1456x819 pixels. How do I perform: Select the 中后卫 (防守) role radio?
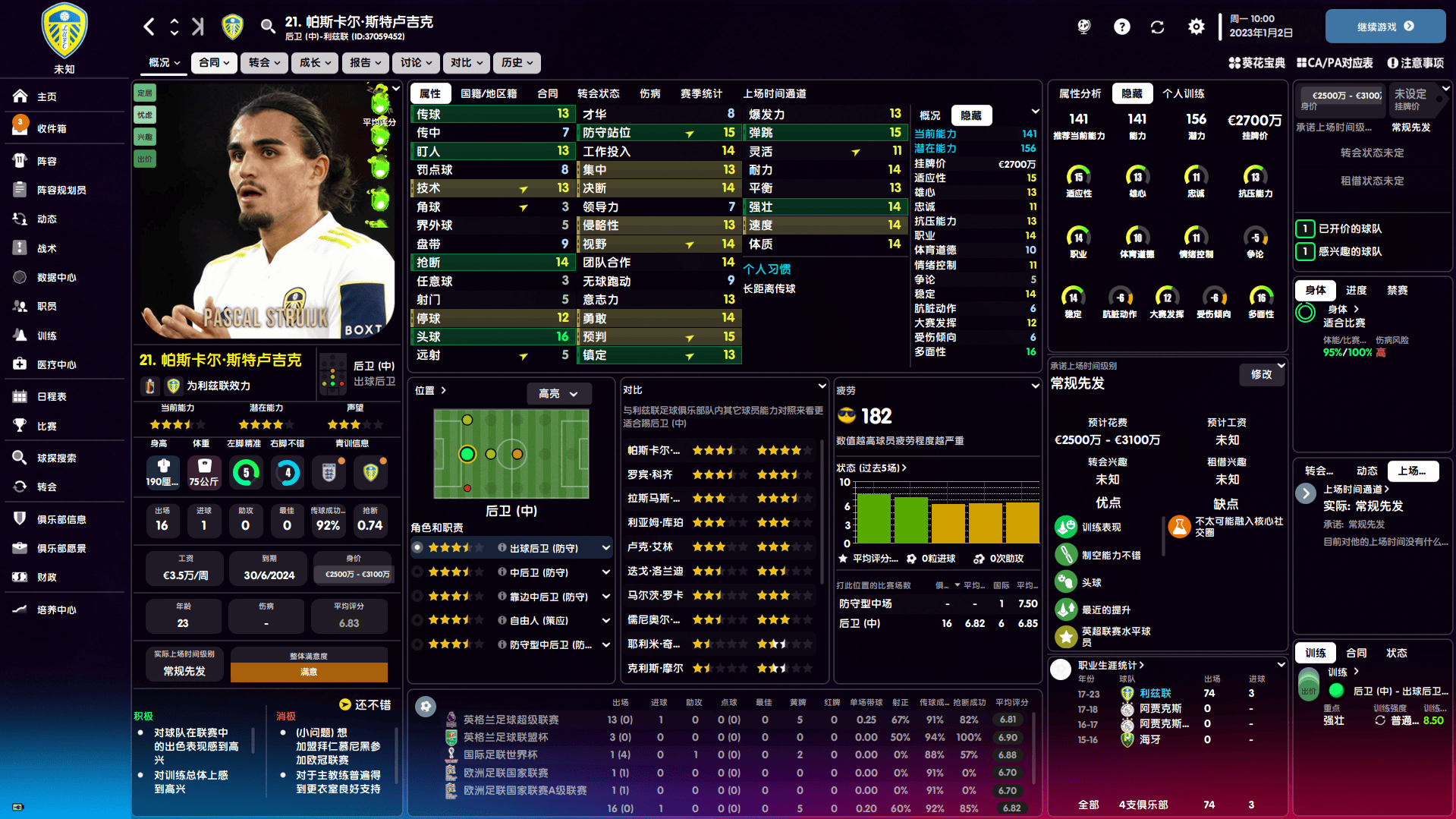tap(417, 572)
